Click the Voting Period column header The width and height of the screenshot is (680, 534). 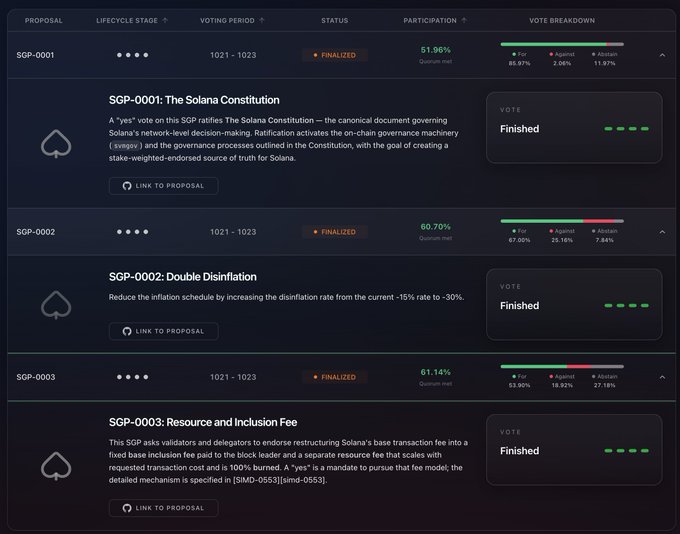pos(227,20)
